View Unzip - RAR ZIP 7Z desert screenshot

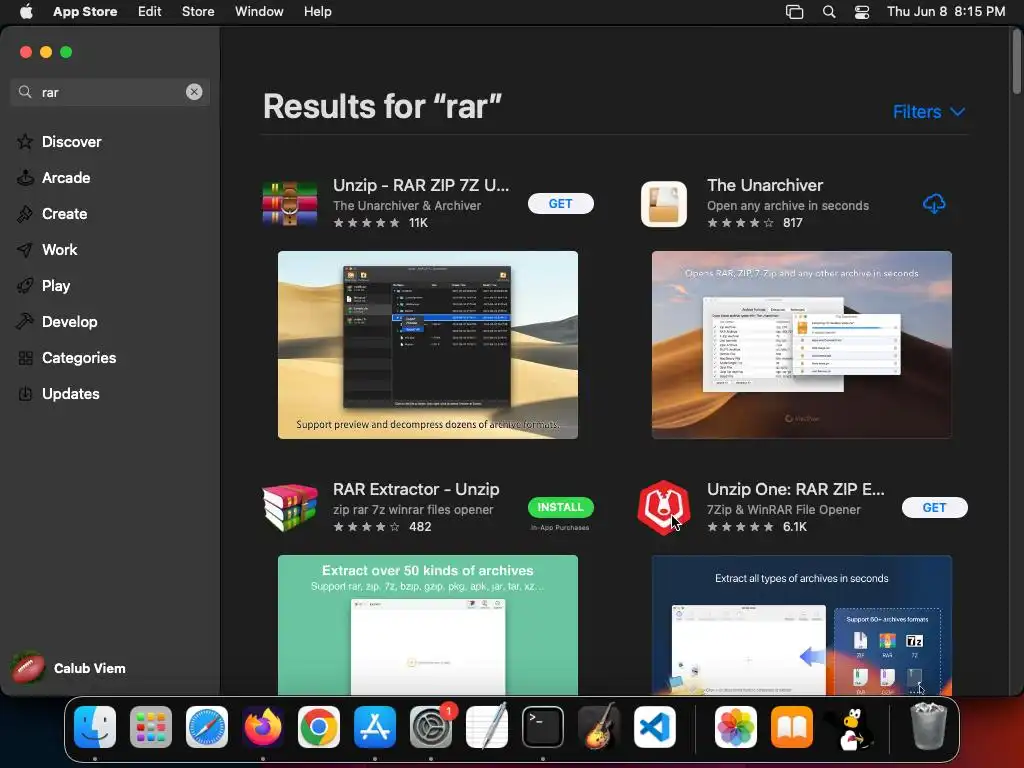tap(428, 345)
